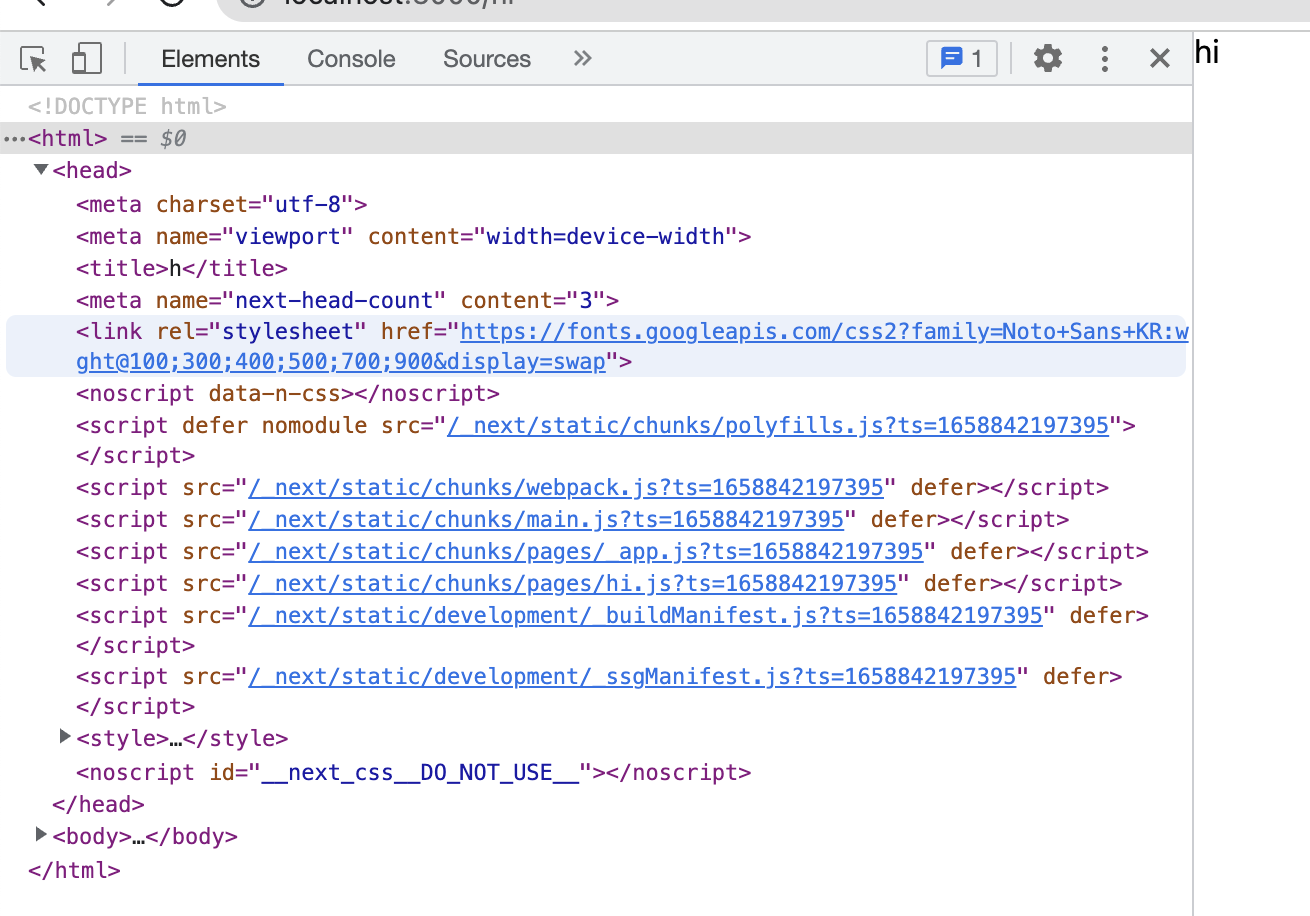Select the next-head-count meta node
The image size is (1310, 916).
click(348, 300)
